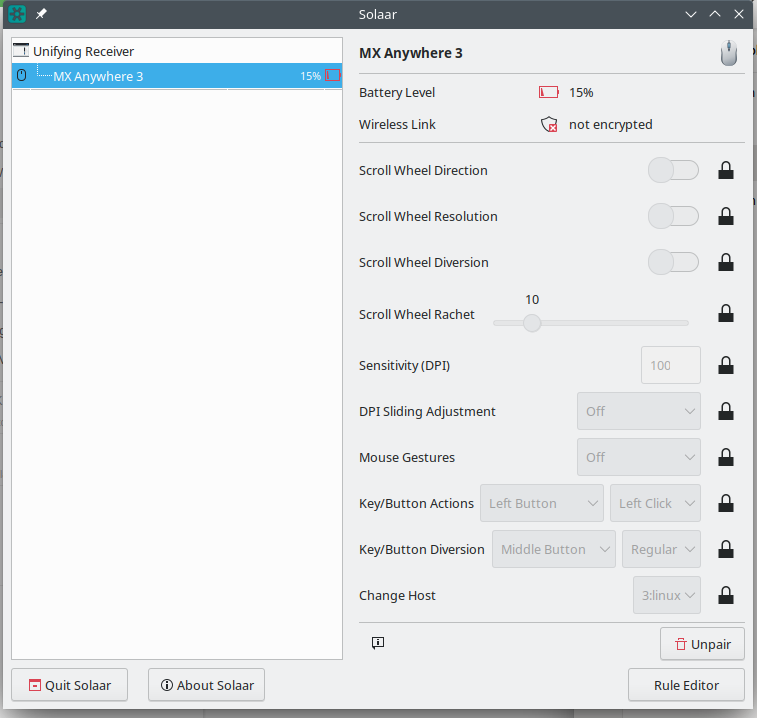Open Change Host 3:linux dropdown
The image size is (757, 718).
click(x=667, y=595)
